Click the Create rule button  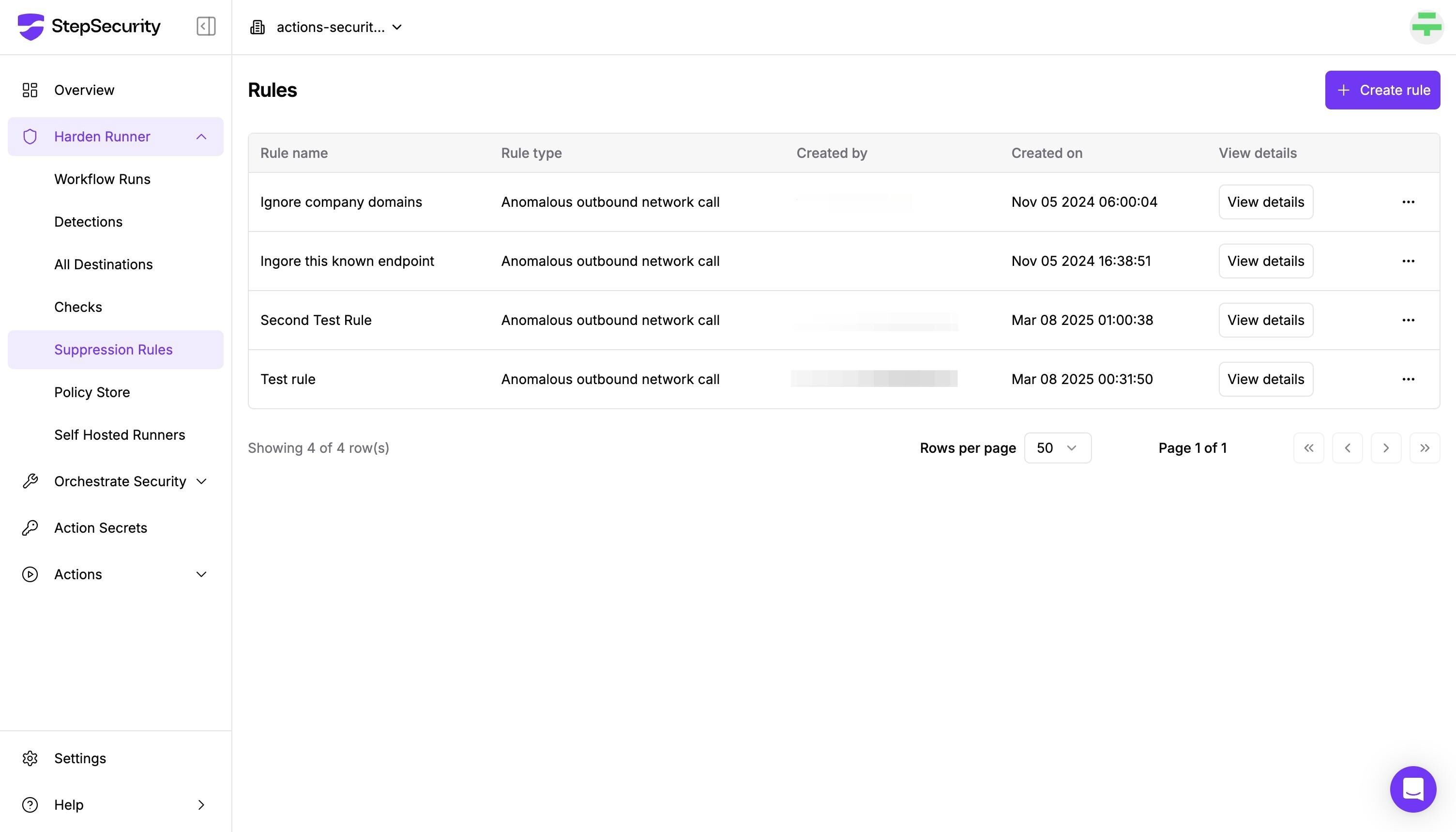click(x=1382, y=90)
